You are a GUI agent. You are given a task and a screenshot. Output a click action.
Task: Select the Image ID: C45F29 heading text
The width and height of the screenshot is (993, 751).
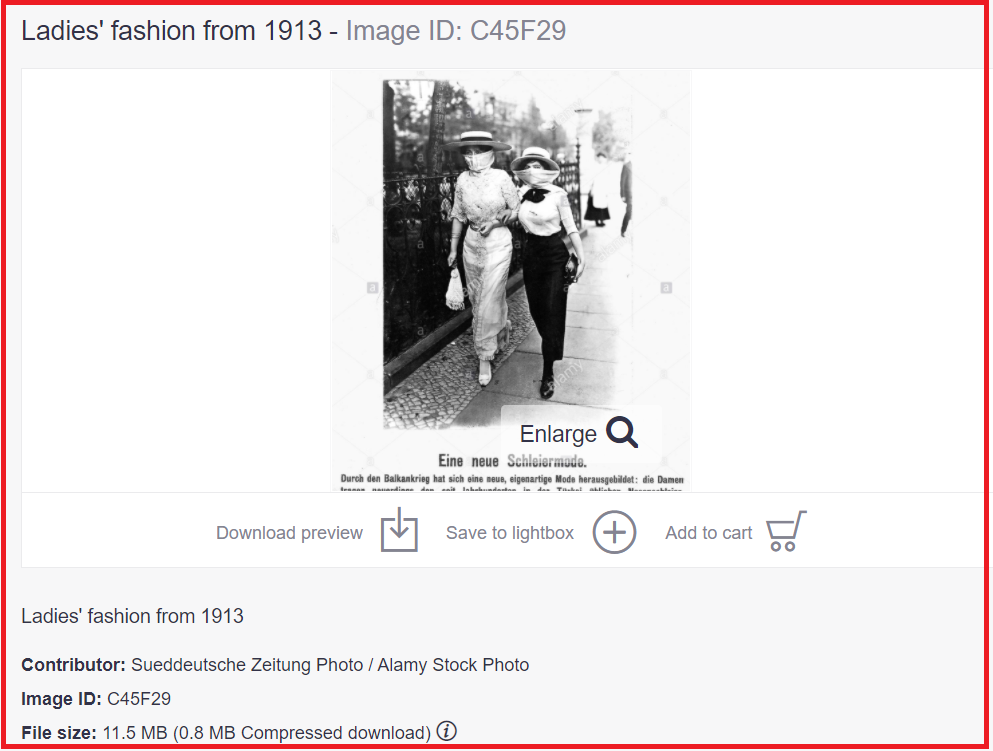point(456,31)
